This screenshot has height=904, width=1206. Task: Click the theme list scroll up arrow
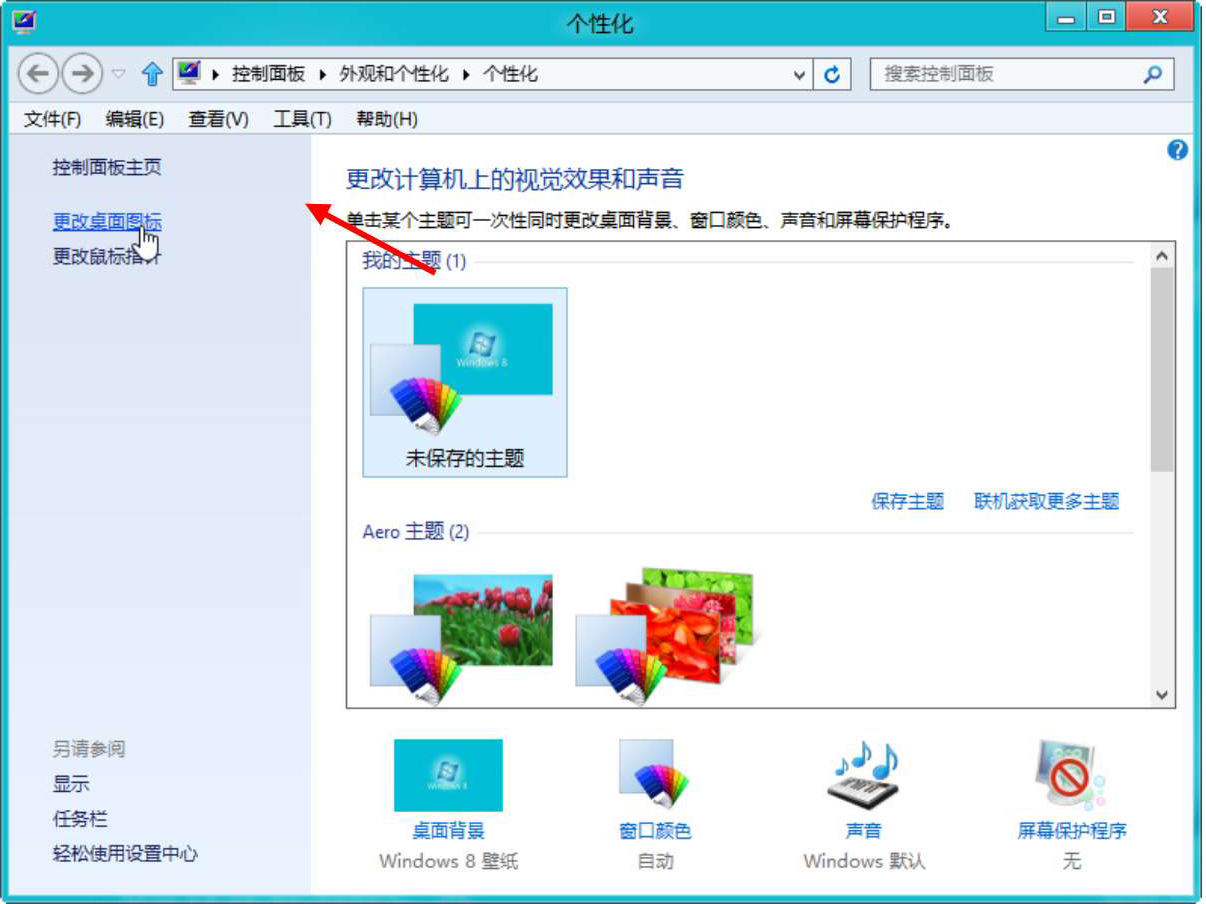click(1161, 256)
